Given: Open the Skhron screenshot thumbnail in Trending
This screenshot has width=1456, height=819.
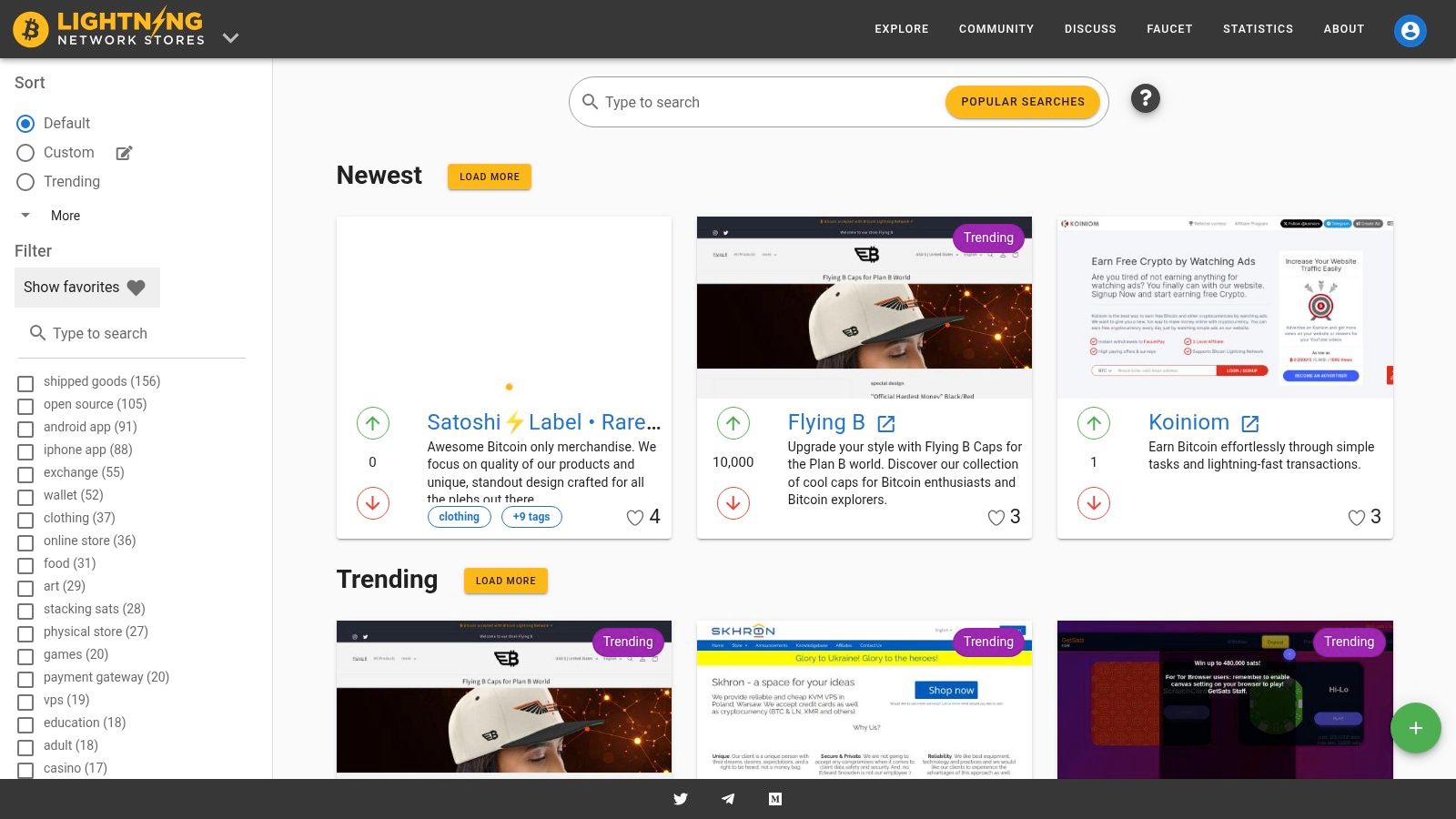Looking at the screenshot, I should pos(864,699).
